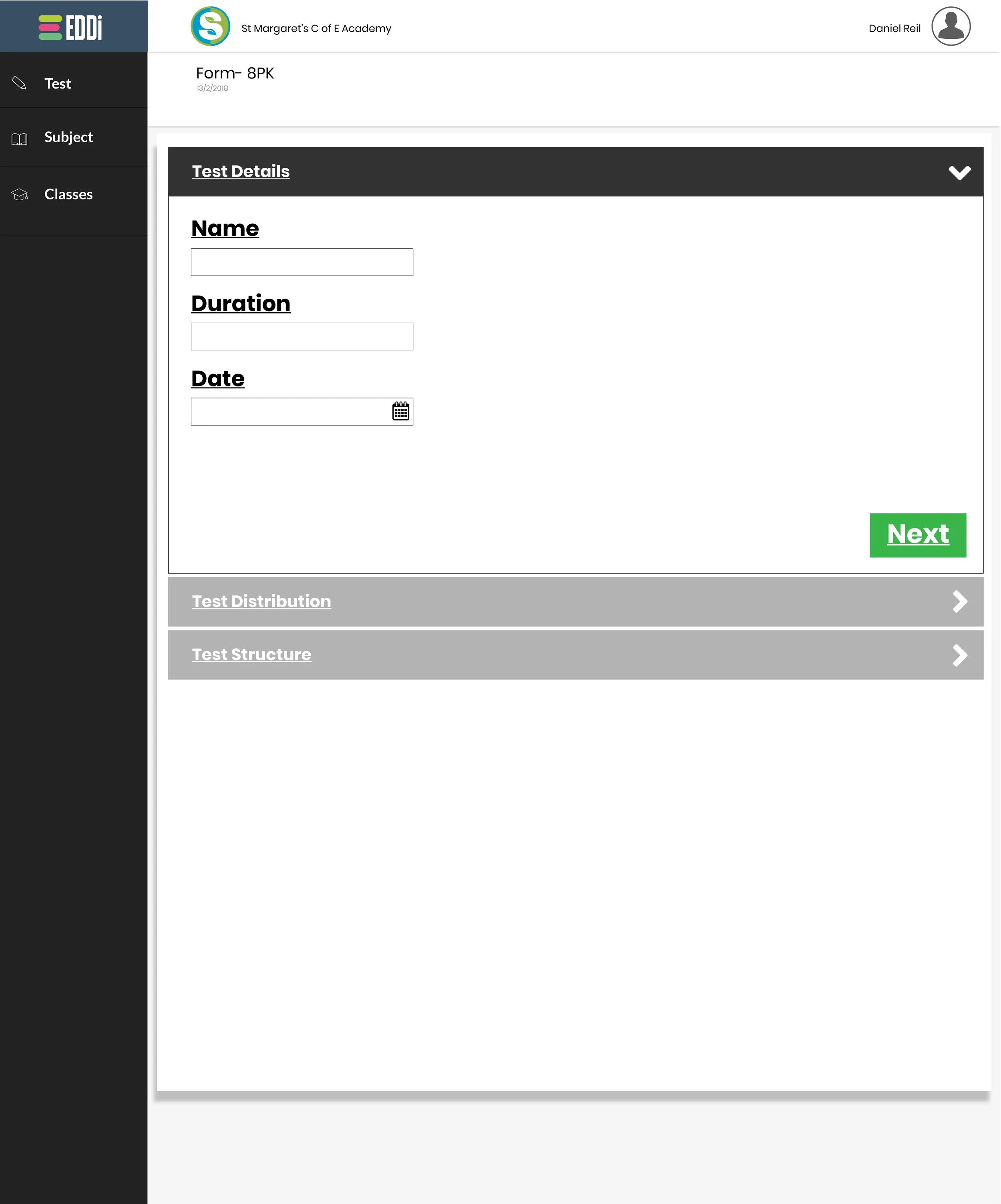Screen dimensions: 1001x1204
Task: Open the Subject menu item
Action: 68,137
